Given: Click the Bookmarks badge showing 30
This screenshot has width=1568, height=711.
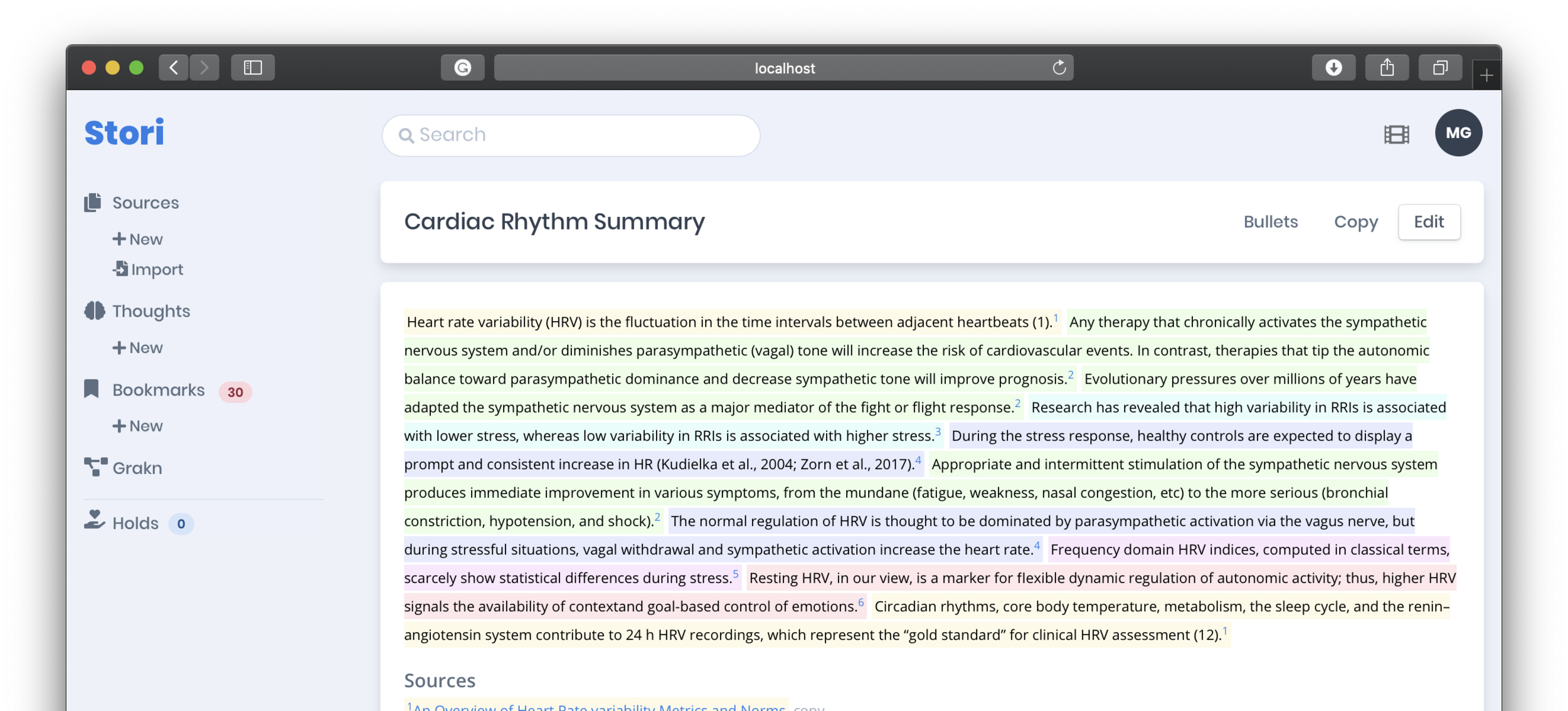Looking at the screenshot, I should coord(234,391).
